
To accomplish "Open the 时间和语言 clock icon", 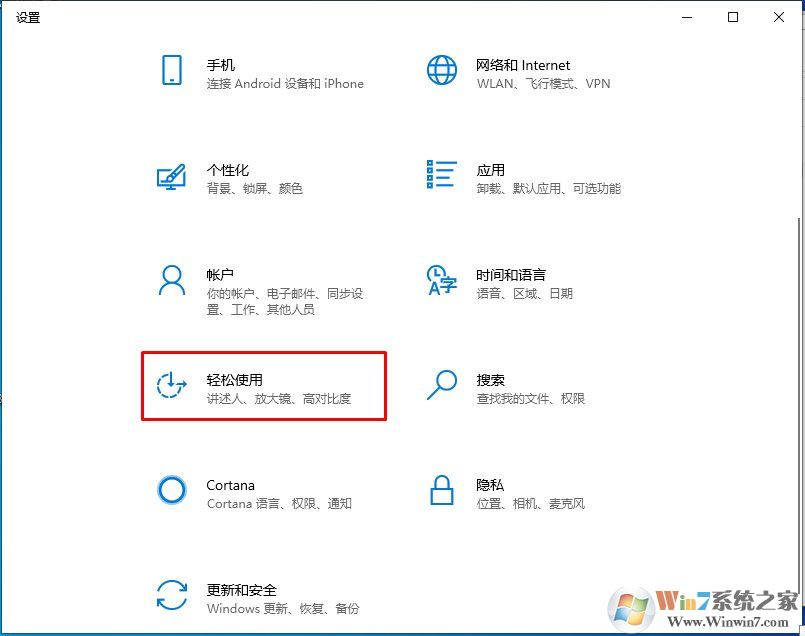I will (x=441, y=283).
